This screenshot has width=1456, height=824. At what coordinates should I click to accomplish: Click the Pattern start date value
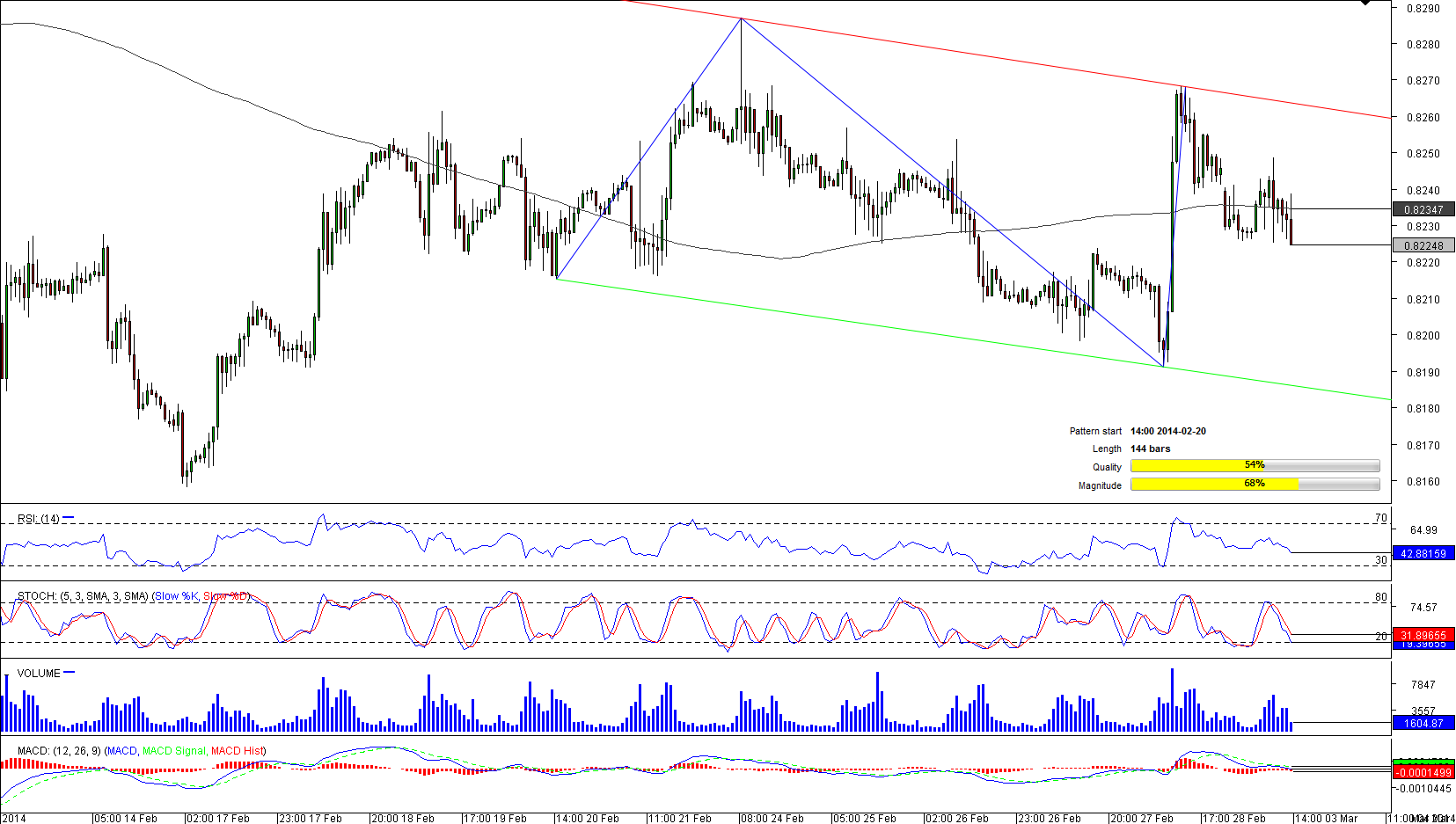pyautogui.click(x=1167, y=431)
